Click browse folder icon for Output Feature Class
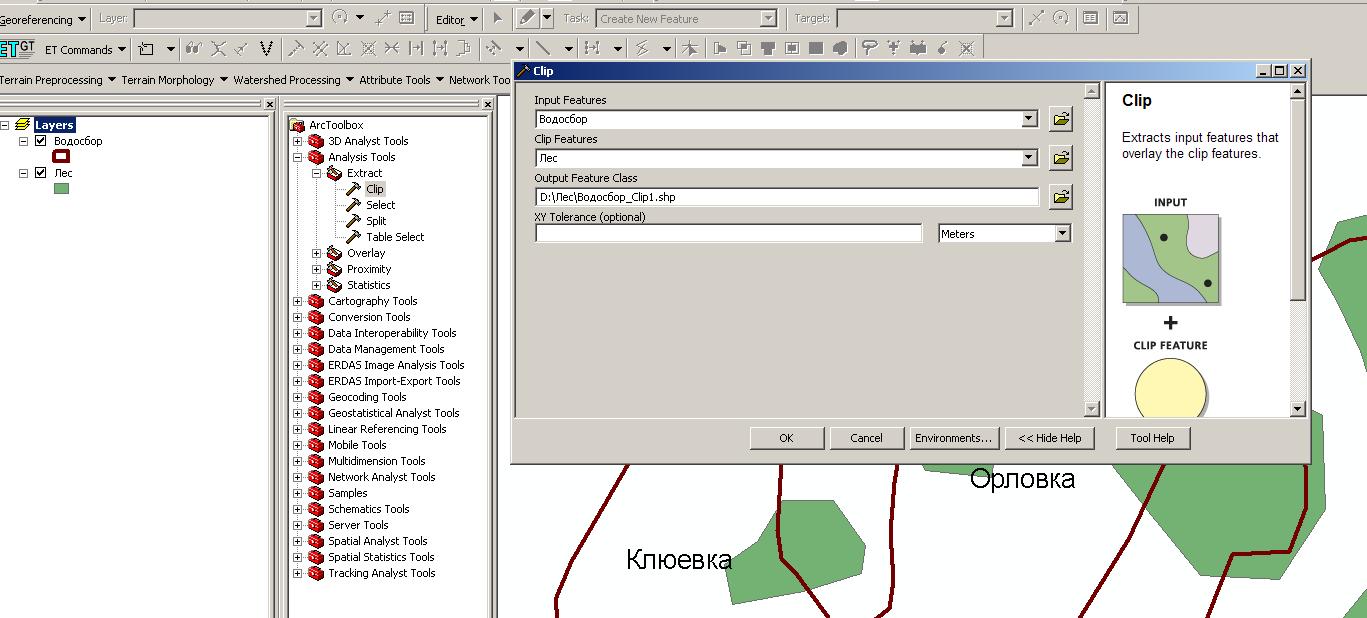1367x618 pixels. pyautogui.click(x=1061, y=197)
